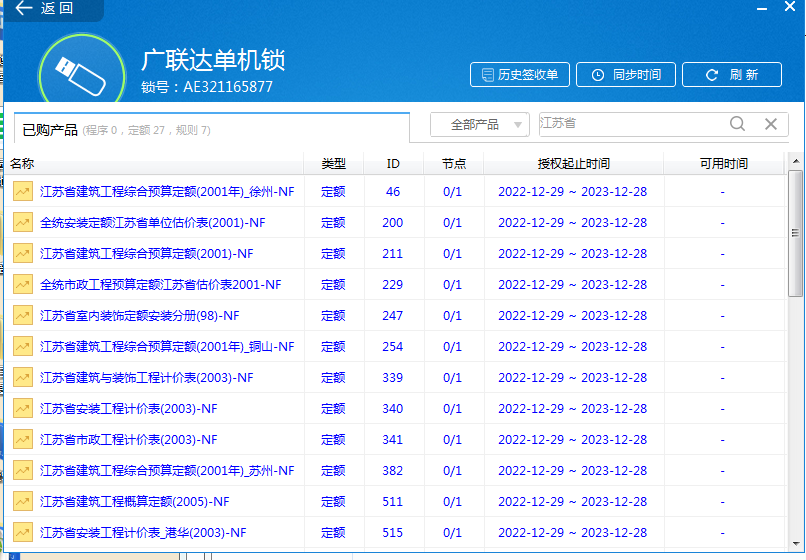Viewport: 806px width, 560px height.
Task: Click ID cell 247
Action: tap(393, 316)
